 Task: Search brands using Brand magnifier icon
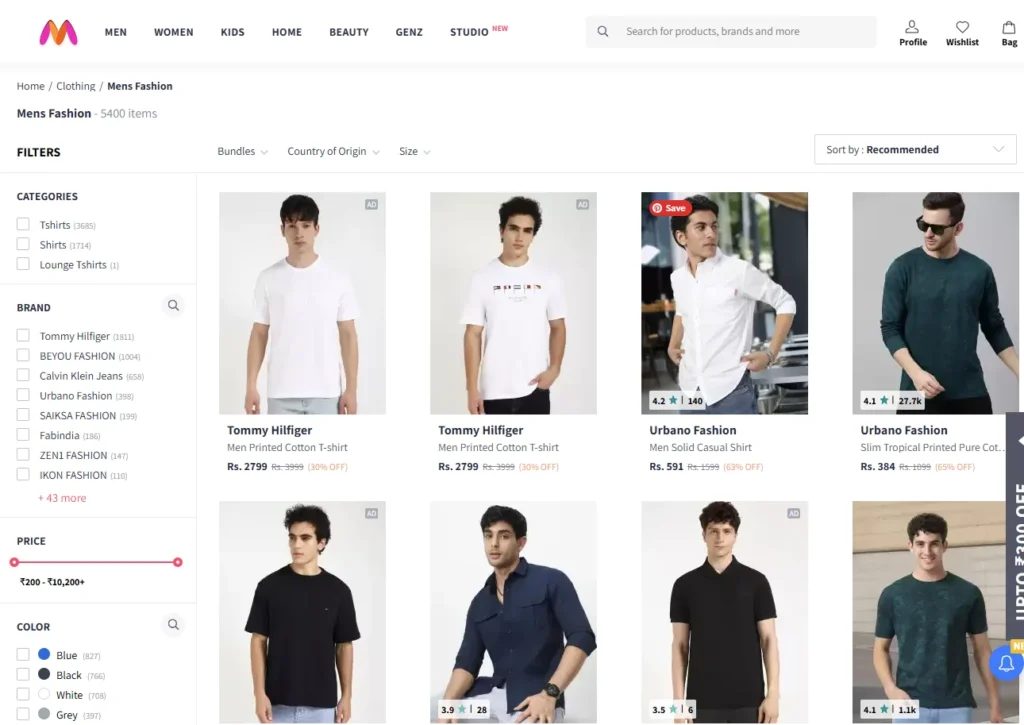(x=173, y=306)
